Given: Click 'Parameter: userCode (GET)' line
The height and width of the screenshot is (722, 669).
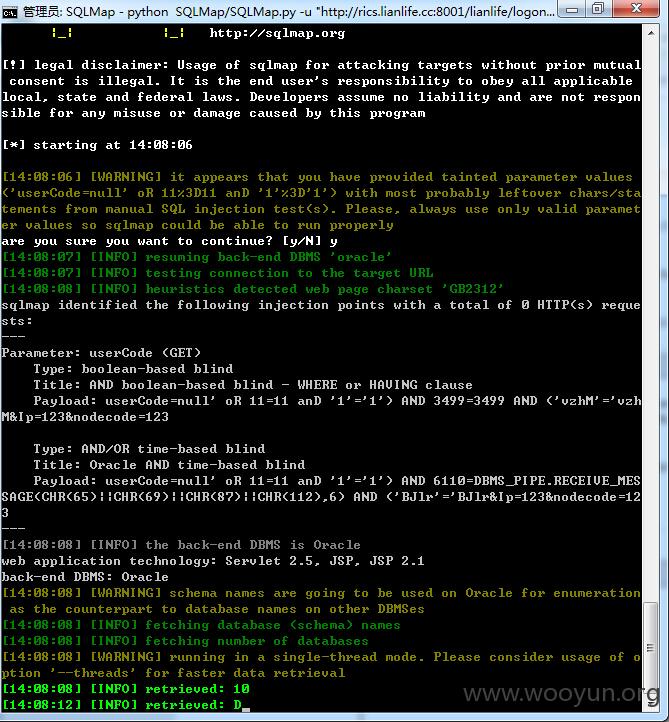Looking at the screenshot, I should (101, 353).
